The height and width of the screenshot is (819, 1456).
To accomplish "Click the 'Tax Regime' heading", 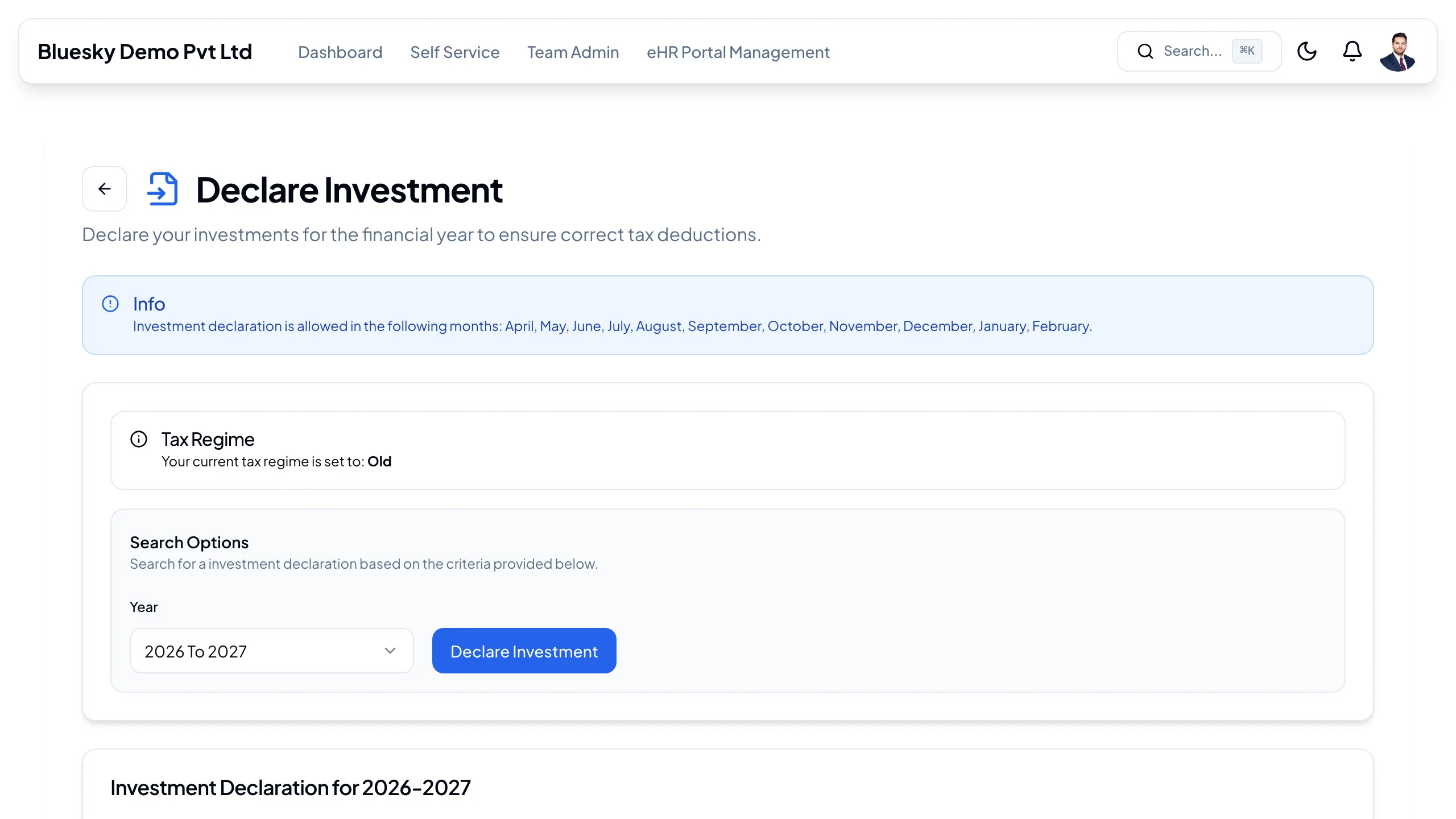I will 208,439.
